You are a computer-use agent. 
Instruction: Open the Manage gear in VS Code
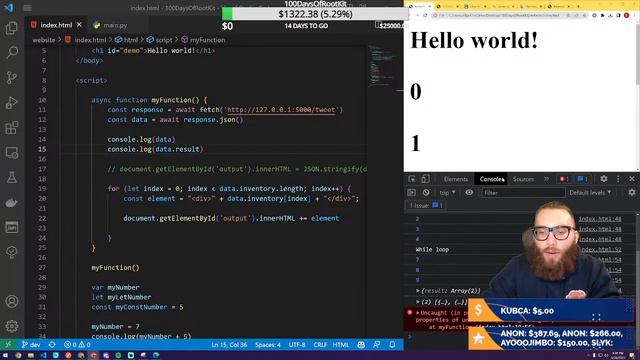pos(12,326)
